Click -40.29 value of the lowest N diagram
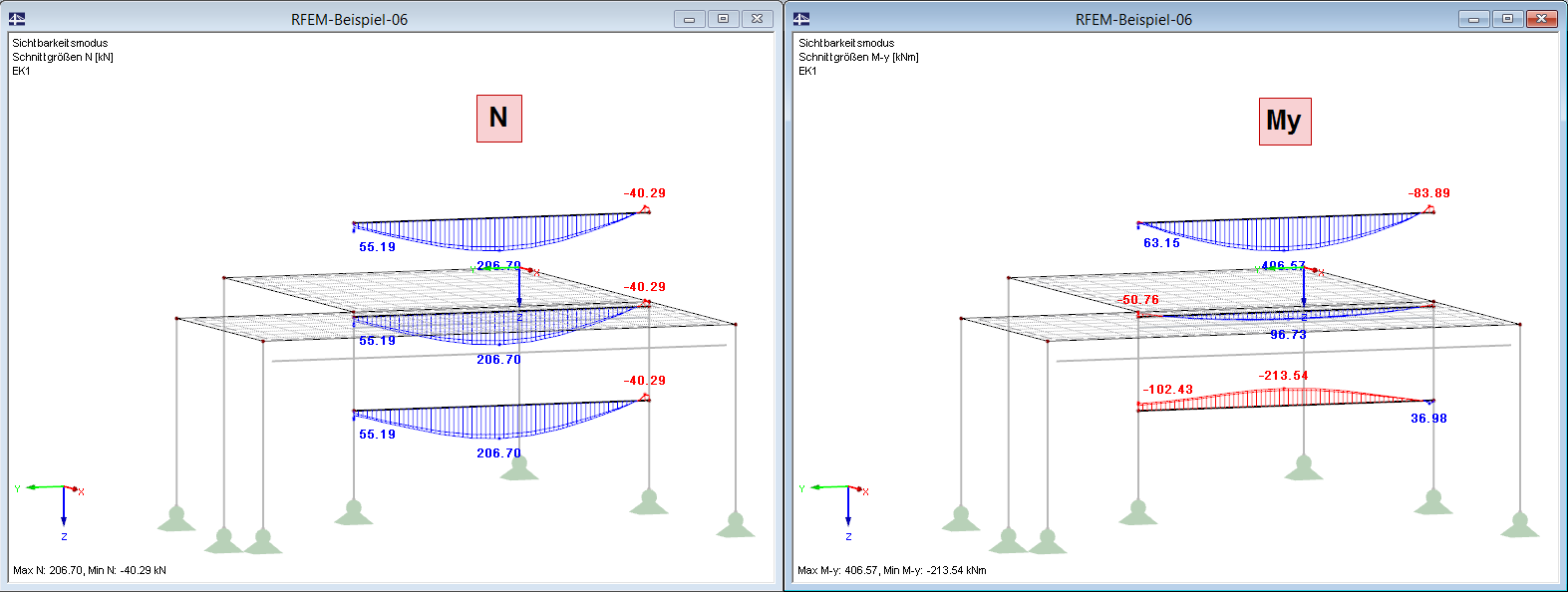1568x592 pixels. click(645, 381)
